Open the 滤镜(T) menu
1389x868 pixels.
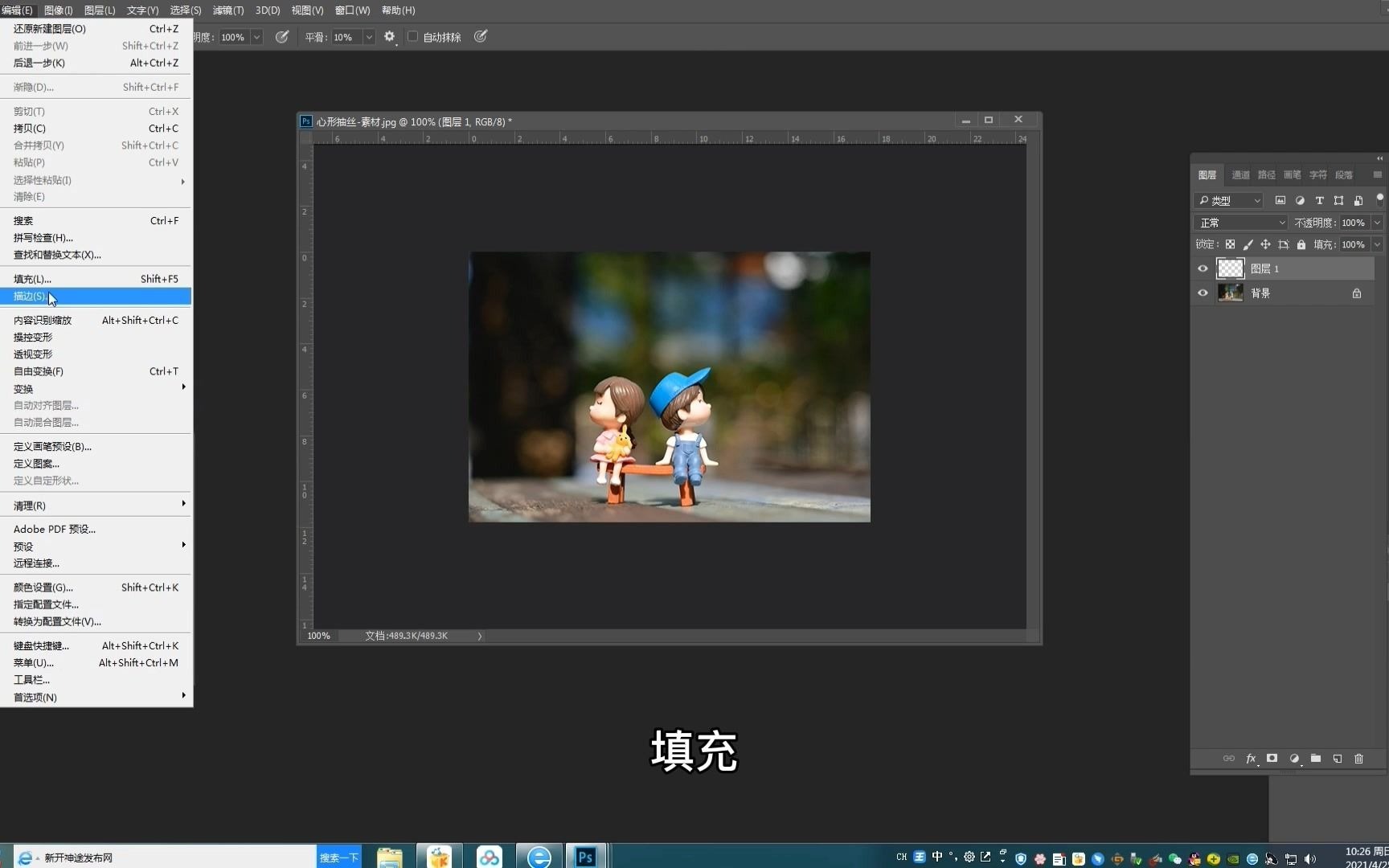228,10
